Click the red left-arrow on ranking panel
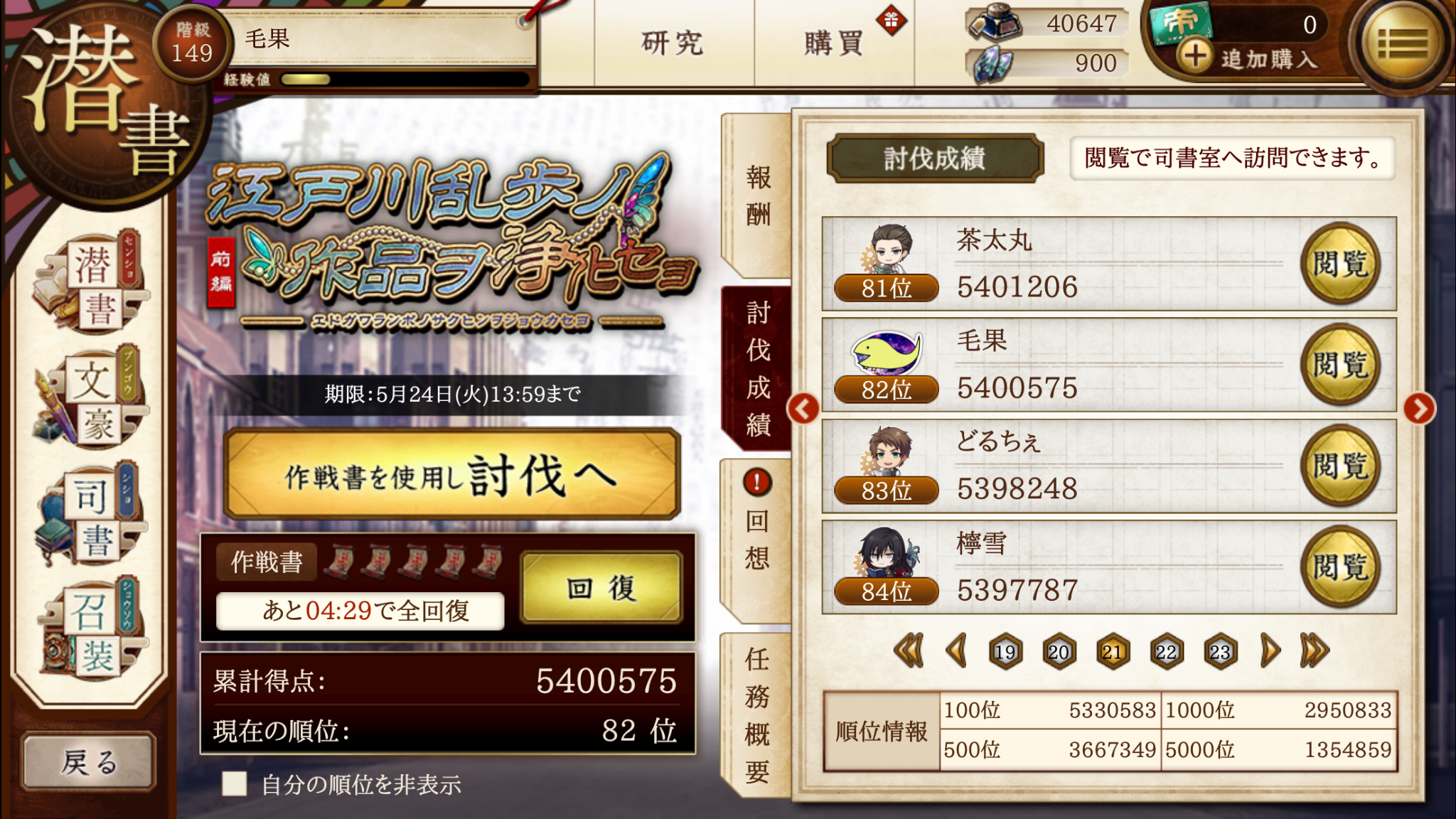The height and width of the screenshot is (819, 1456). (803, 409)
